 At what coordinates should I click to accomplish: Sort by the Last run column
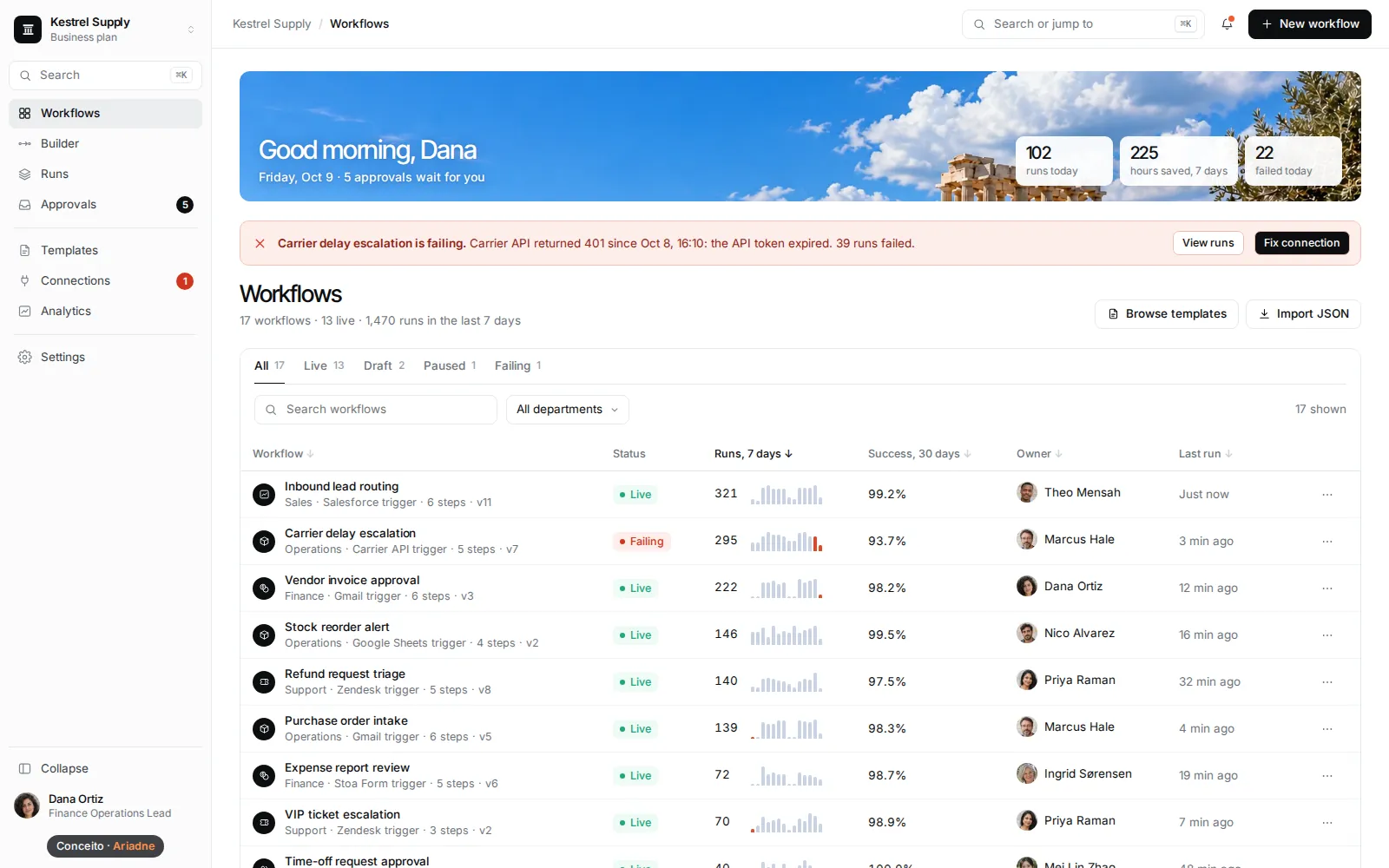point(1205,454)
